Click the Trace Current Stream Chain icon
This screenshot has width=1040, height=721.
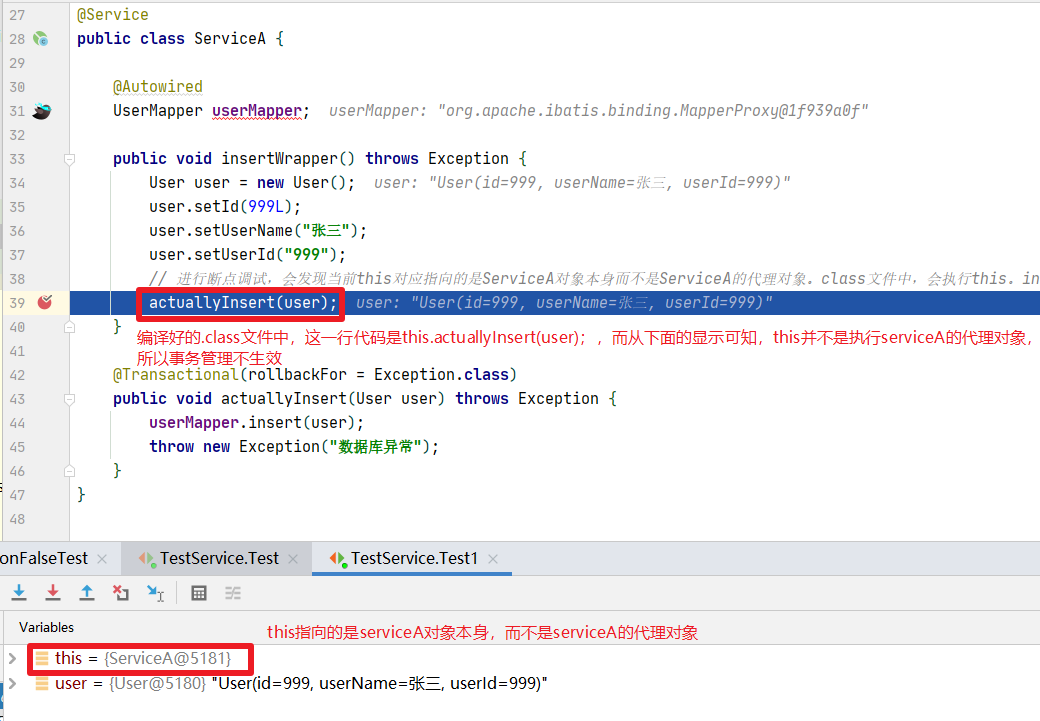pyautogui.click(x=233, y=593)
